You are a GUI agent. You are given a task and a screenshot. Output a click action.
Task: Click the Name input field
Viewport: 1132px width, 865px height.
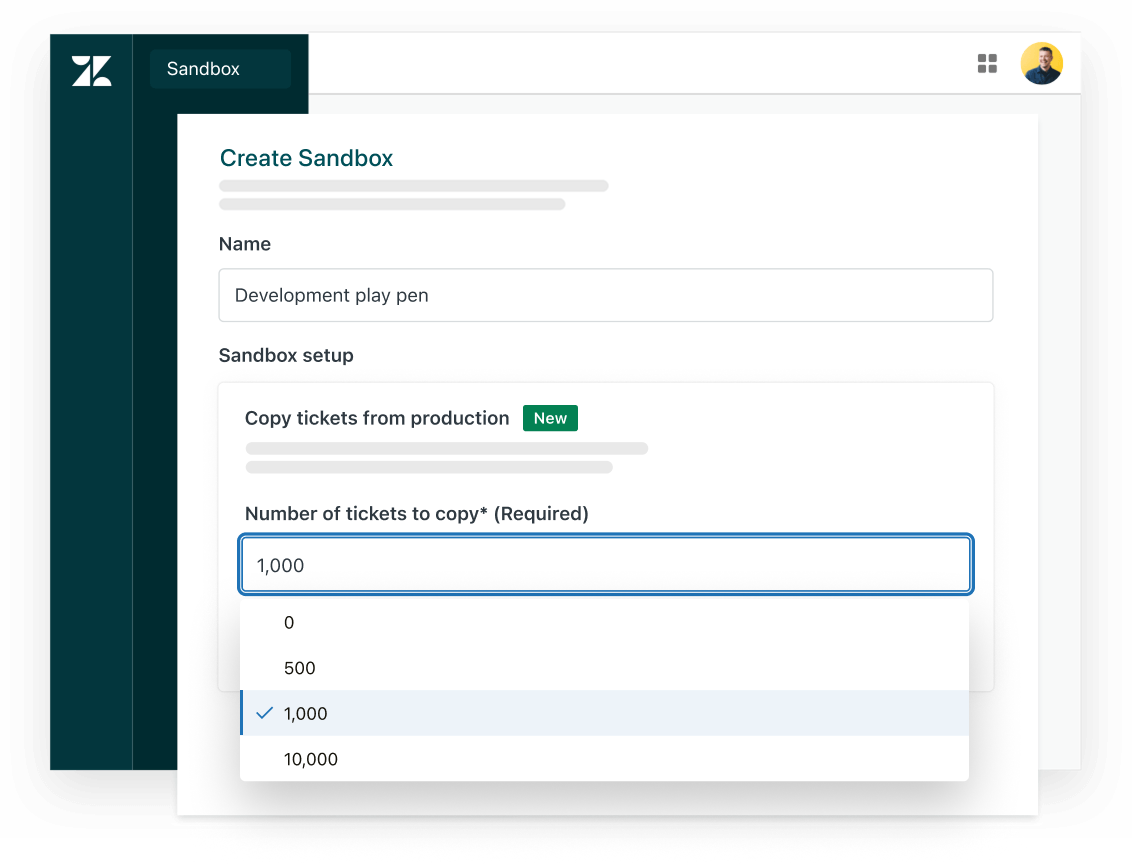[605, 295]
